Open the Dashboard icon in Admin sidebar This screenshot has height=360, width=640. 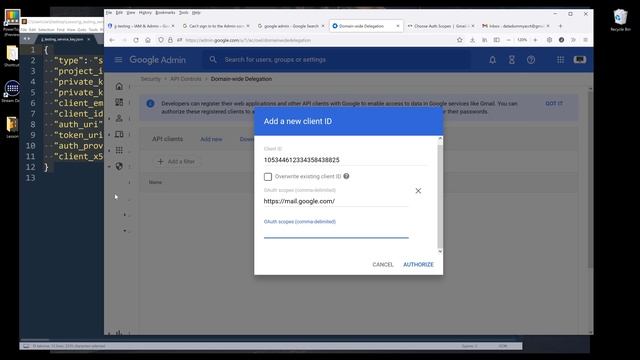pos(119,102)
